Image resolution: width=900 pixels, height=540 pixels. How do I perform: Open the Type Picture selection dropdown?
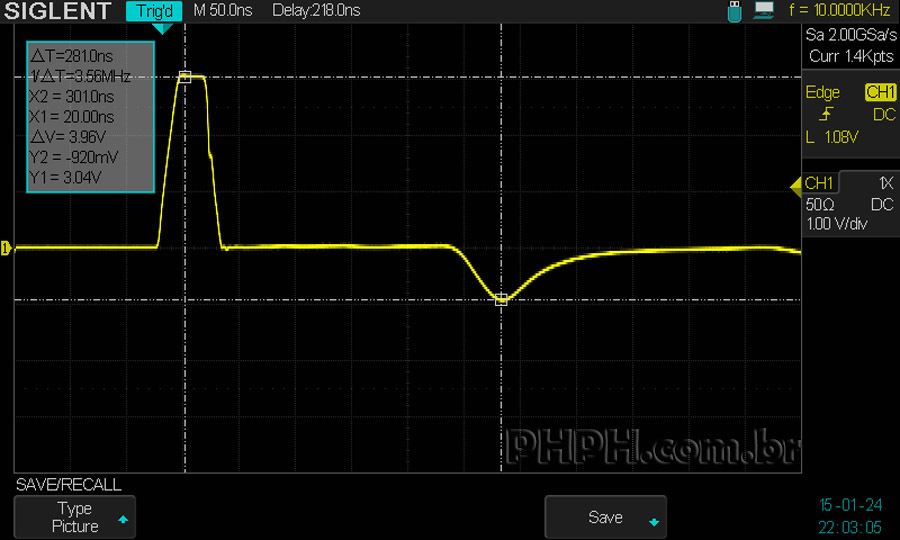pyautogui.click(x=76, y=517)
